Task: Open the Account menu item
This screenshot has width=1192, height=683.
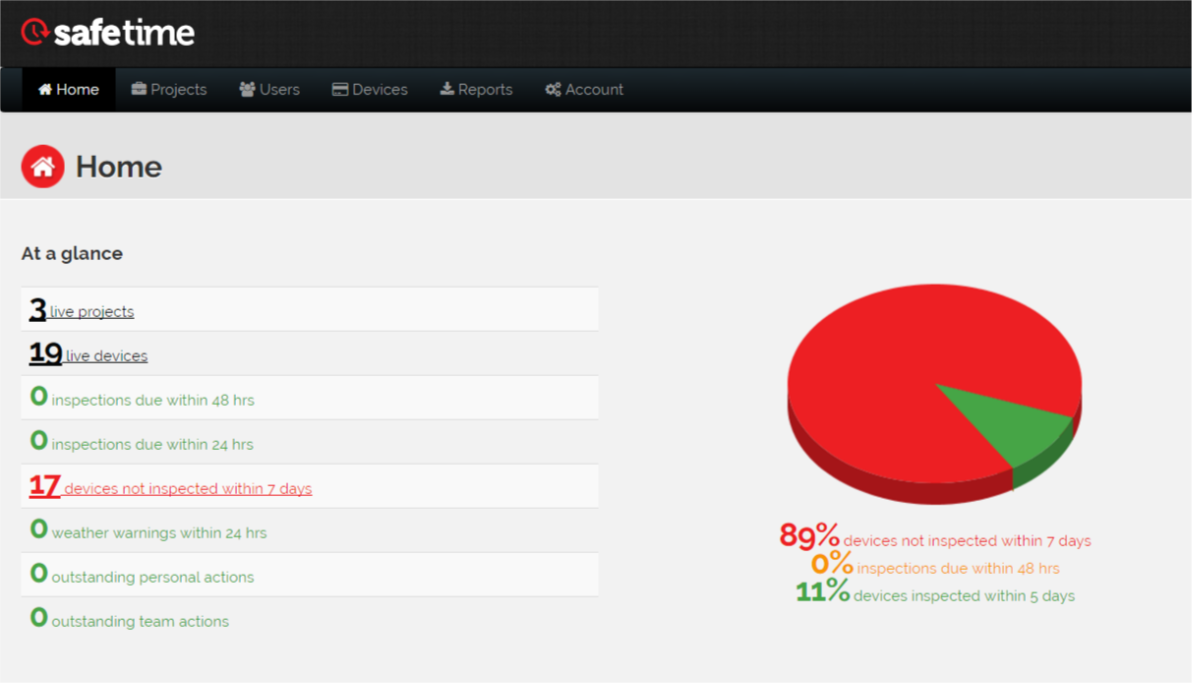Action: tap(584, 90)
